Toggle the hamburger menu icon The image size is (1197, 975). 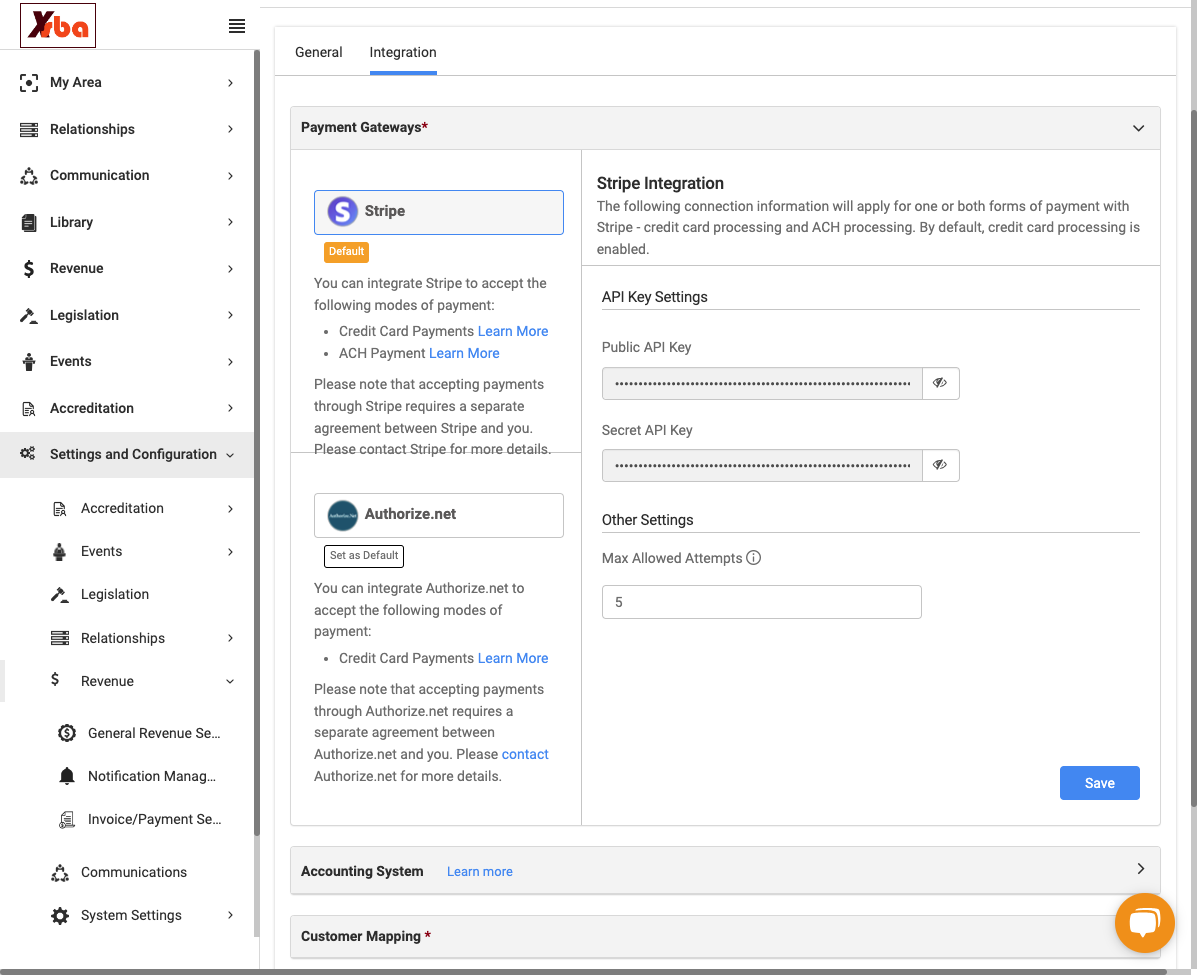(x=237, y=26)
